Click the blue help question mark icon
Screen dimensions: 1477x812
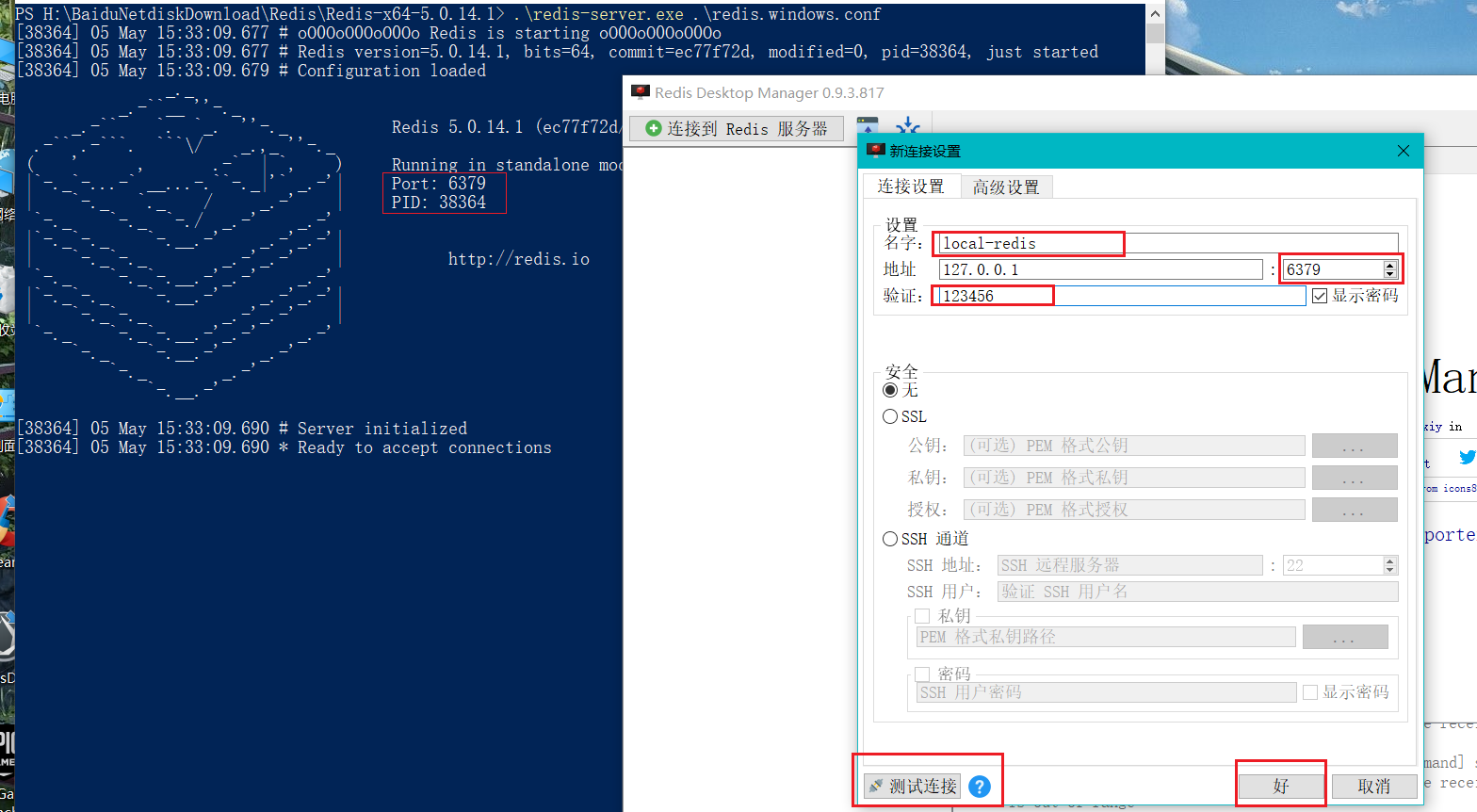980,787
